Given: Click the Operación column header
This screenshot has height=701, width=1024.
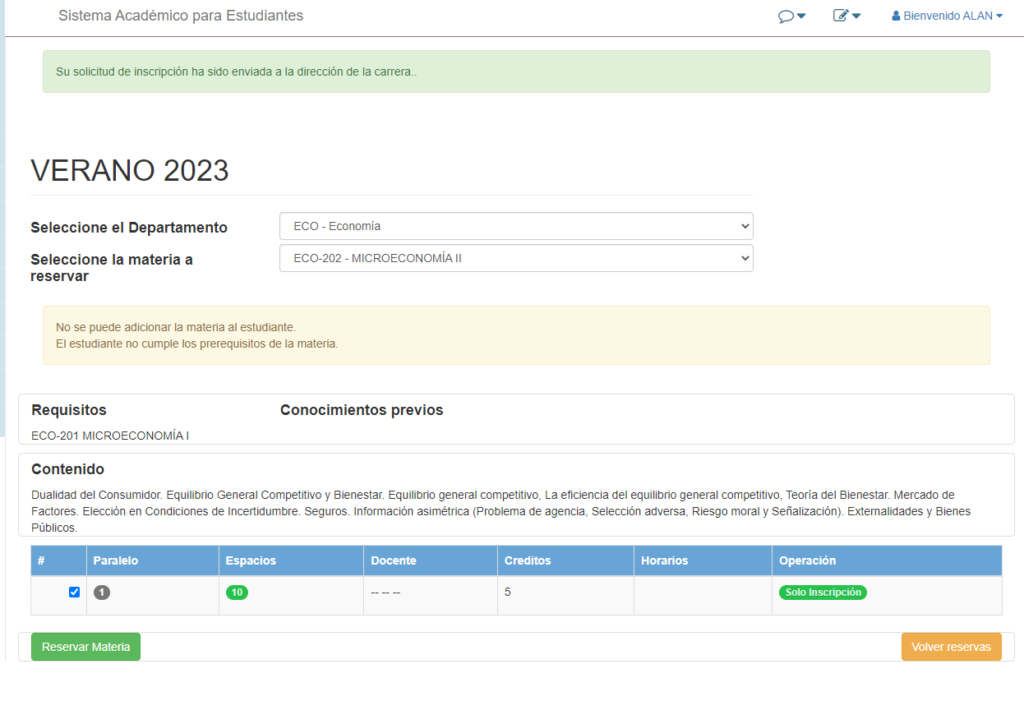Looking at the screenshot, I should [x=807, y=560].
